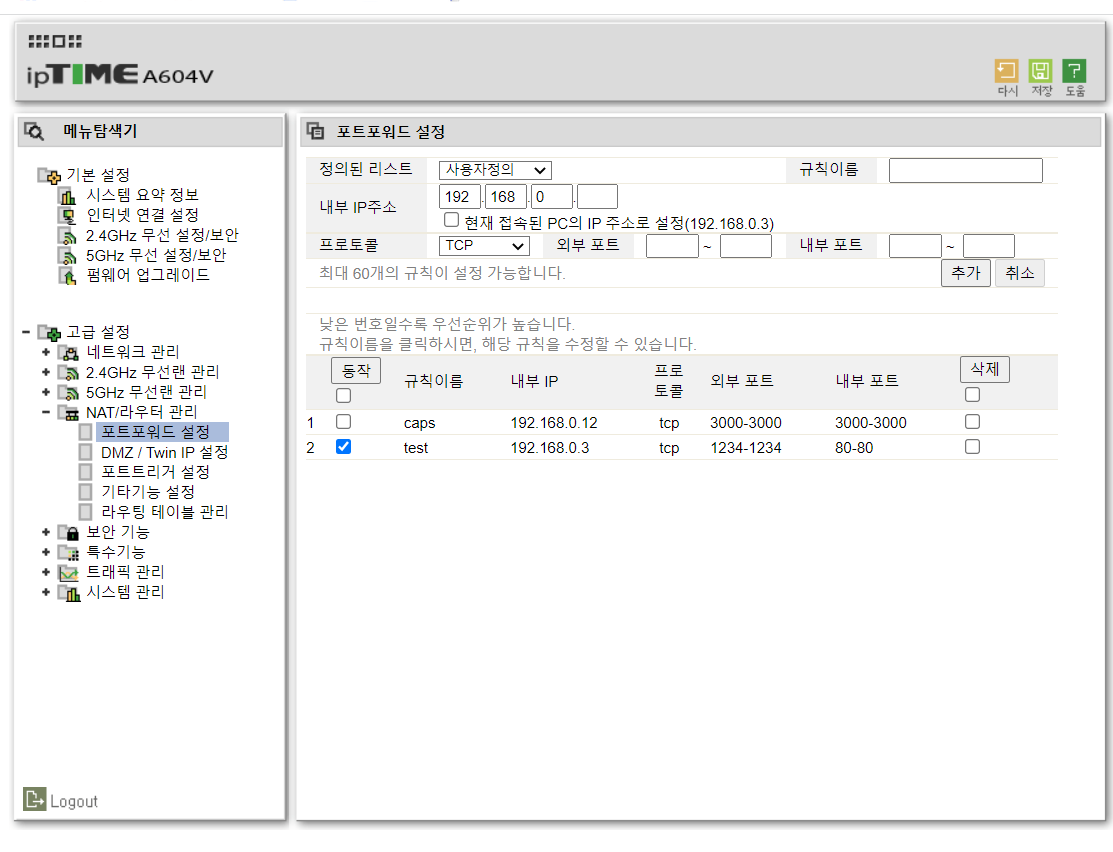Click the 삭제 button in table header
1113x852 pixels.
pos(984,369)
